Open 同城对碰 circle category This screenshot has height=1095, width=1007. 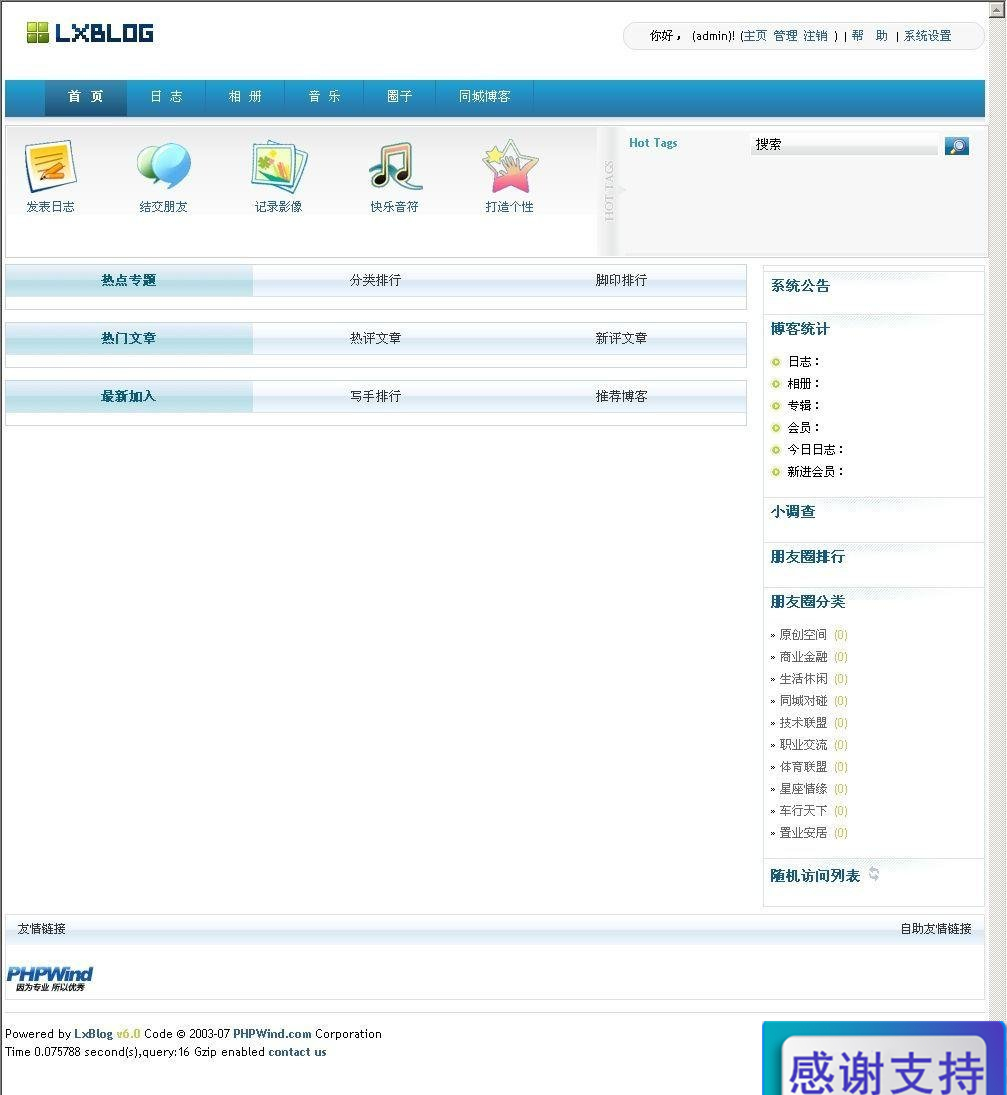tap(803, 700)
